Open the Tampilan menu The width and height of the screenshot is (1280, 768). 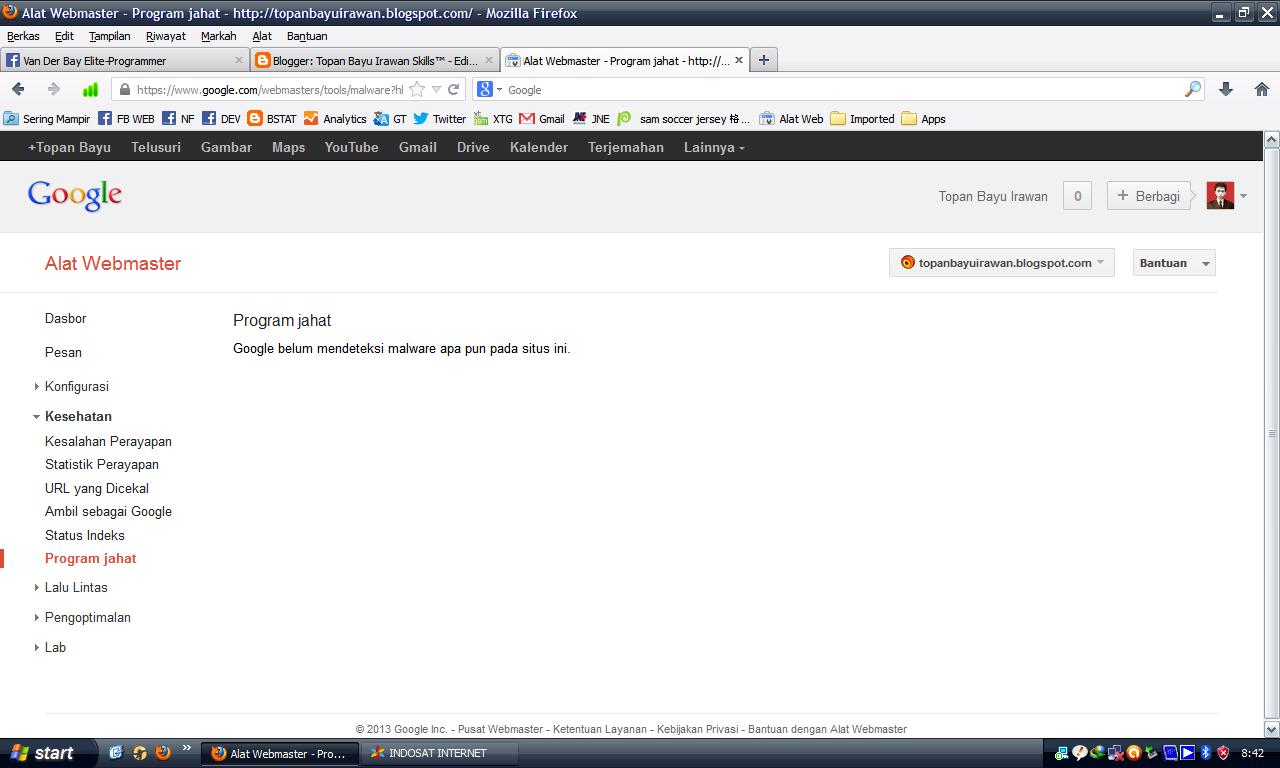[x=110, y=36]
